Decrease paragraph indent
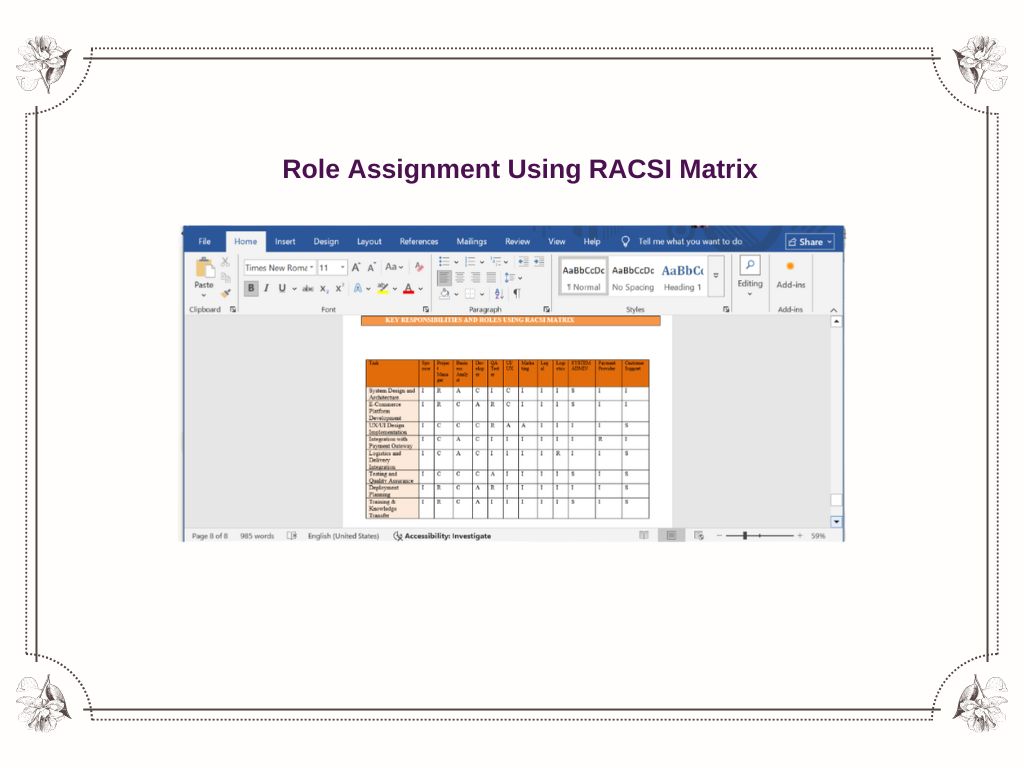 (523, 262)
